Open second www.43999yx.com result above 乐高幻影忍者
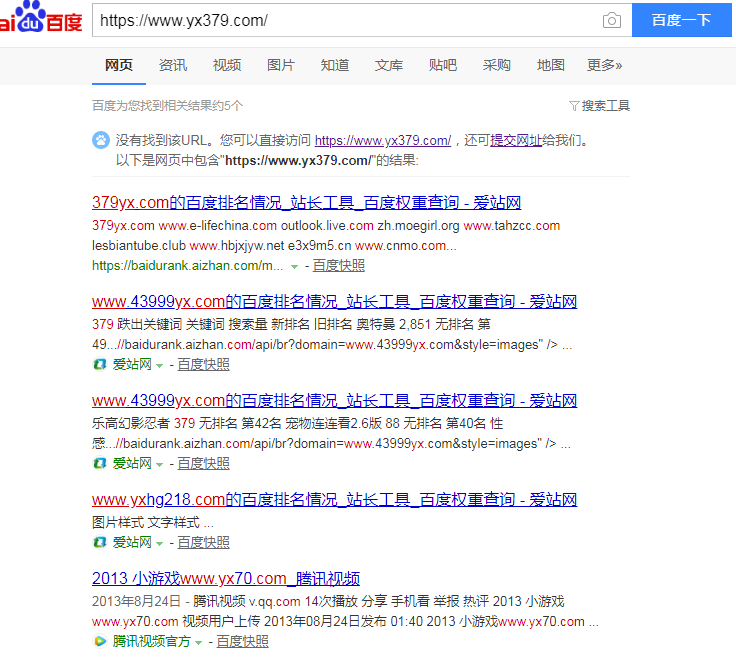The height and width of the screenshot is (664, 736). (334, 401)
